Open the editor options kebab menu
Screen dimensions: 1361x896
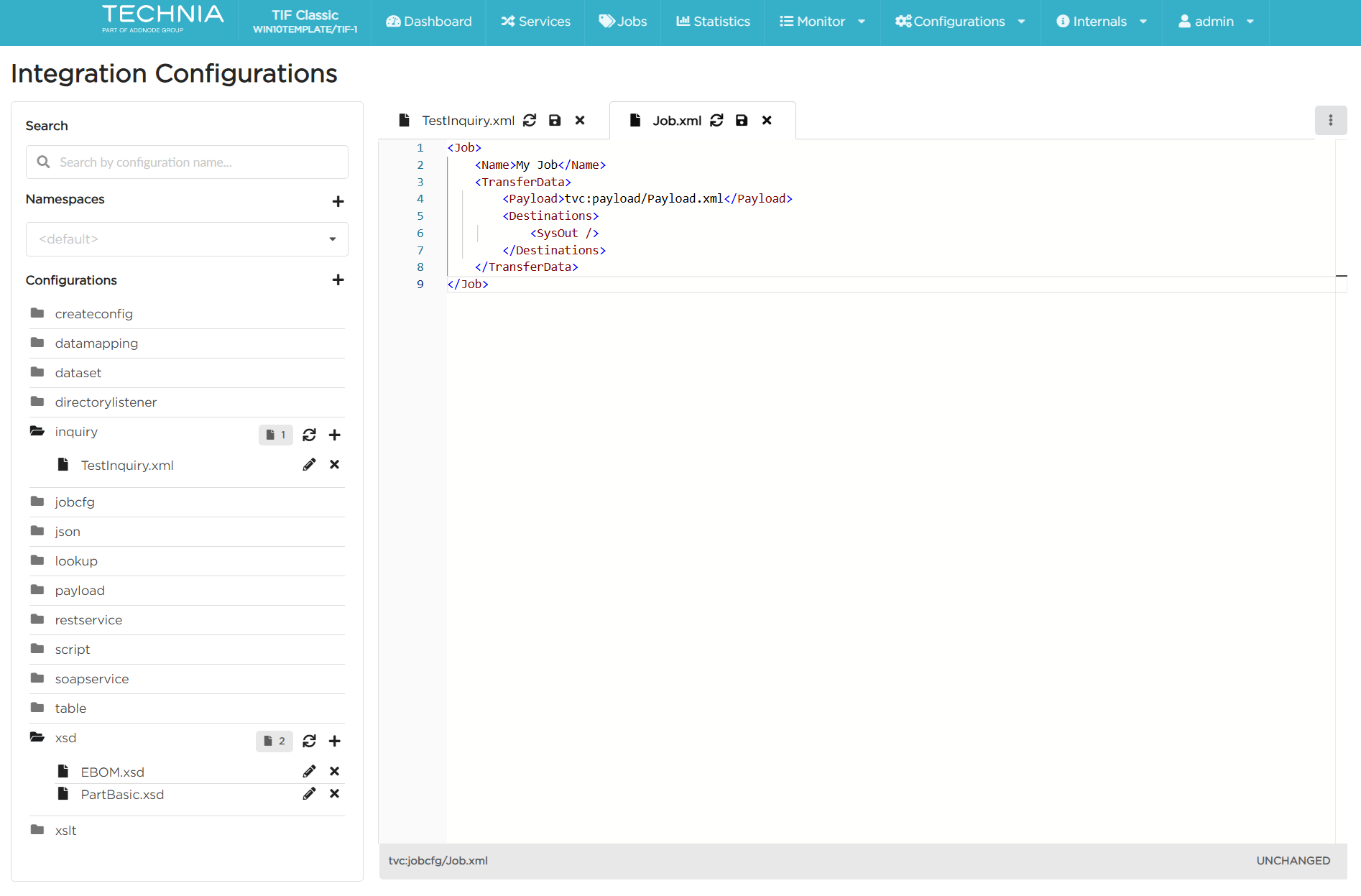click(1331, 120)
